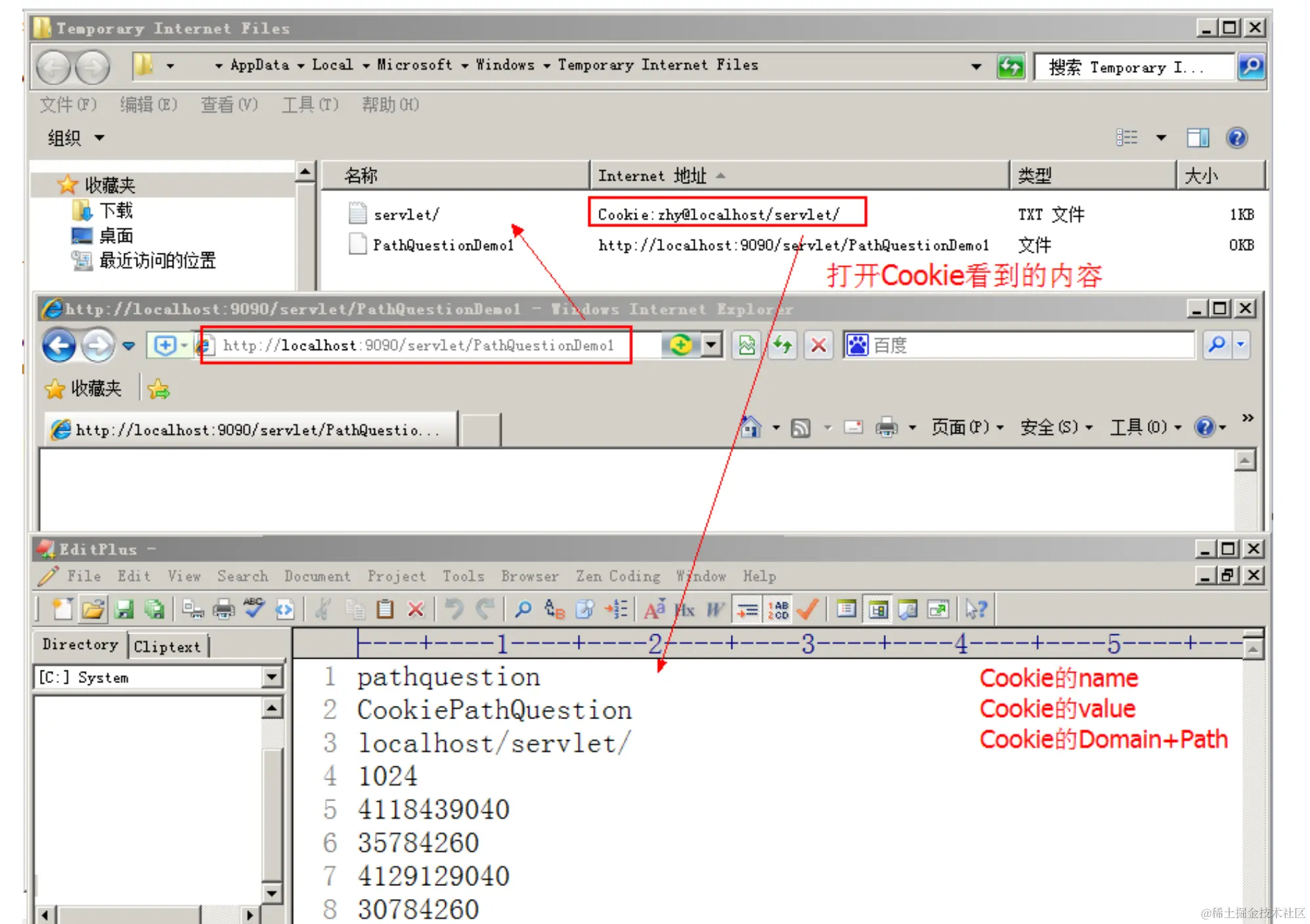The height and width of the screenshot is (924, 1310).
Task: Expand the IE 页面(P) dropdown
Action: pos(967,428)
